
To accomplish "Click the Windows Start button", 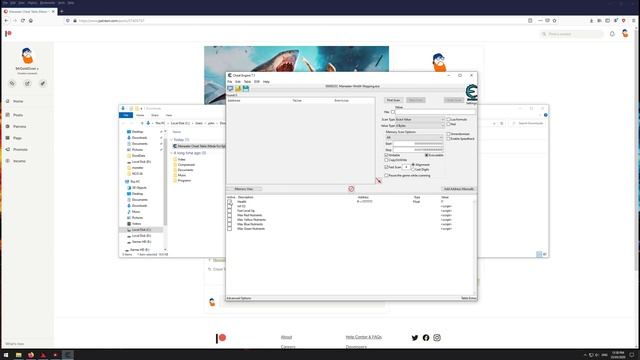I will pos(6,355).
